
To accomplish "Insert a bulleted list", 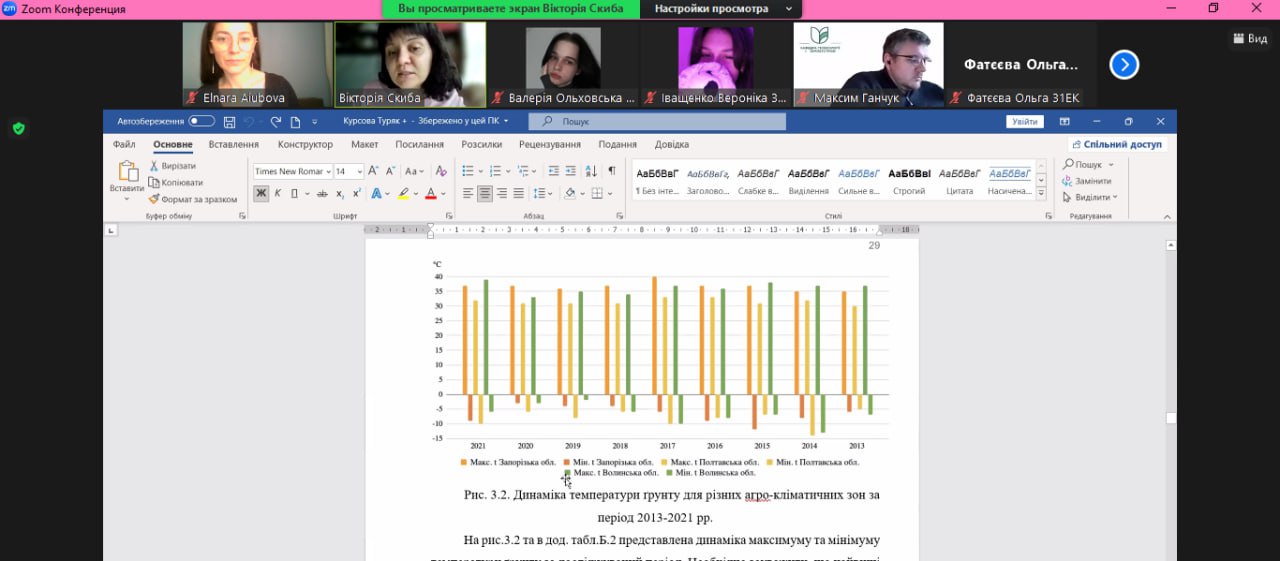I will click(468, 171).
